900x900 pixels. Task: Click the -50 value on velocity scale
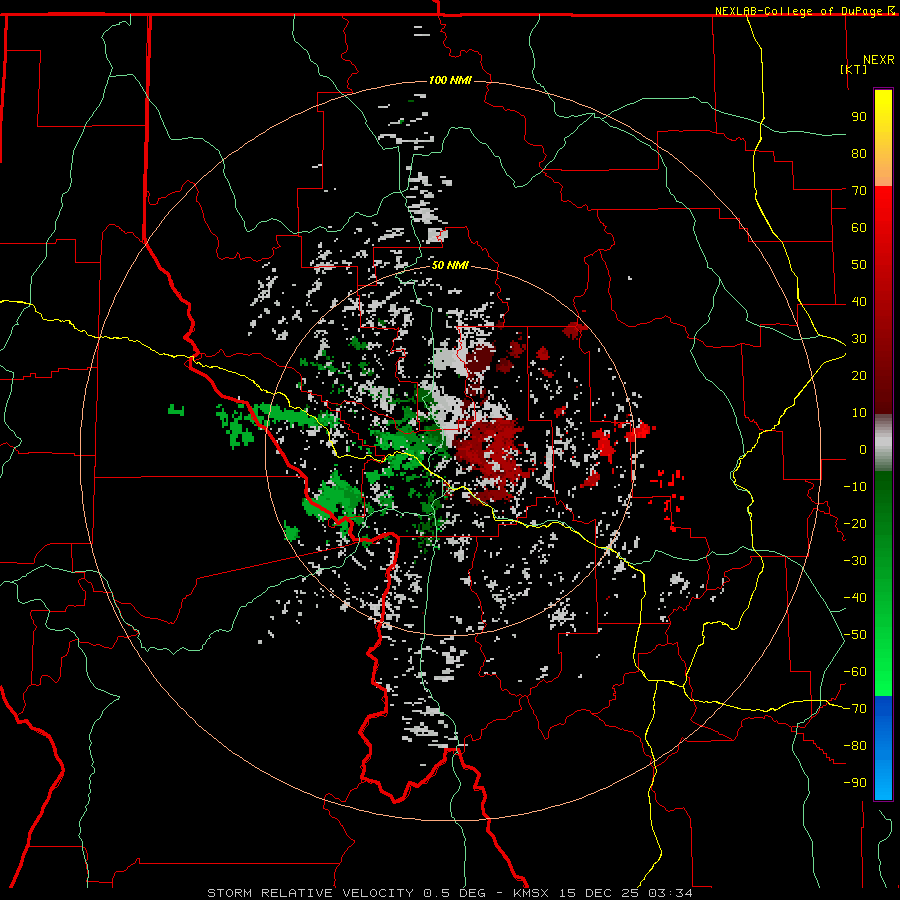point(855,634)
